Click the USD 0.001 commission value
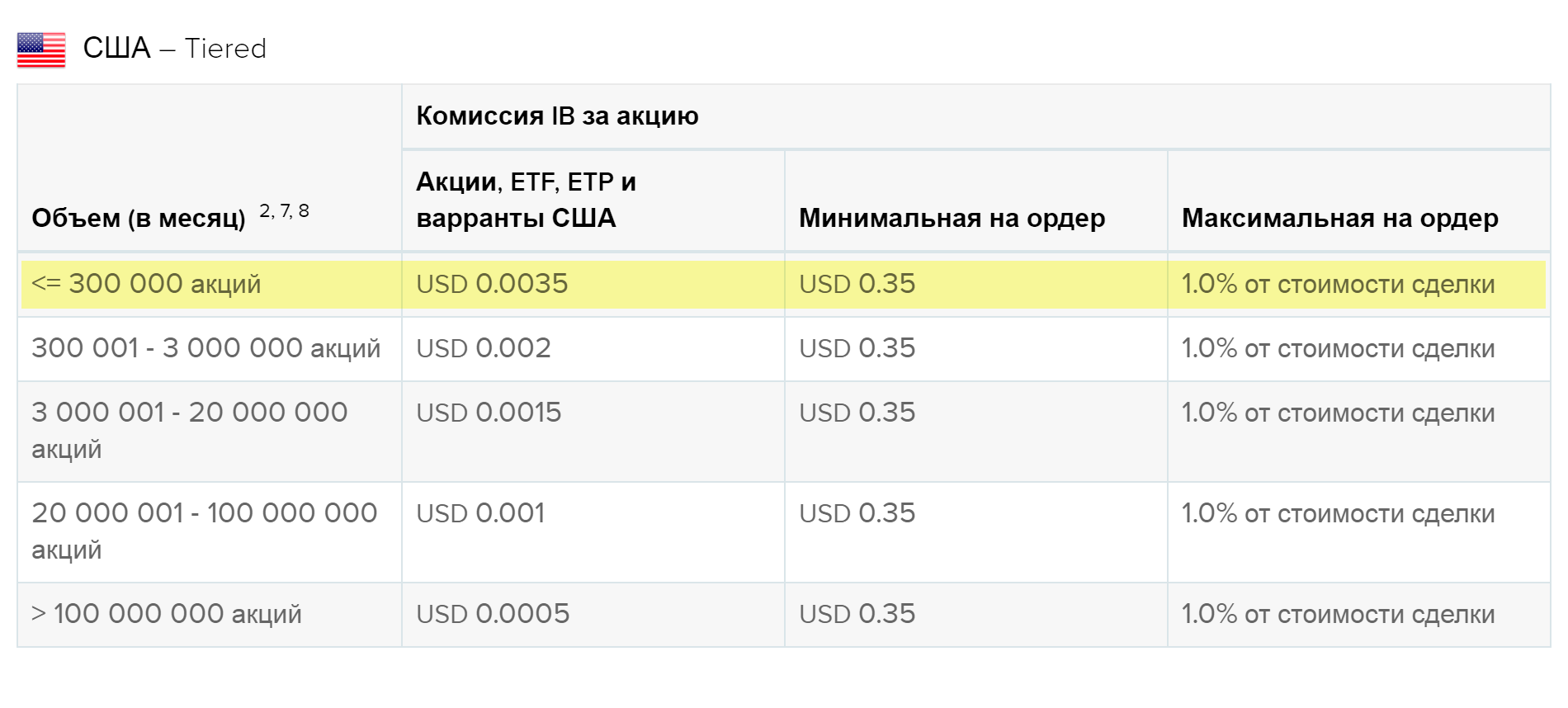Screen dimensions: 1568x708 (x=480, y=513)
